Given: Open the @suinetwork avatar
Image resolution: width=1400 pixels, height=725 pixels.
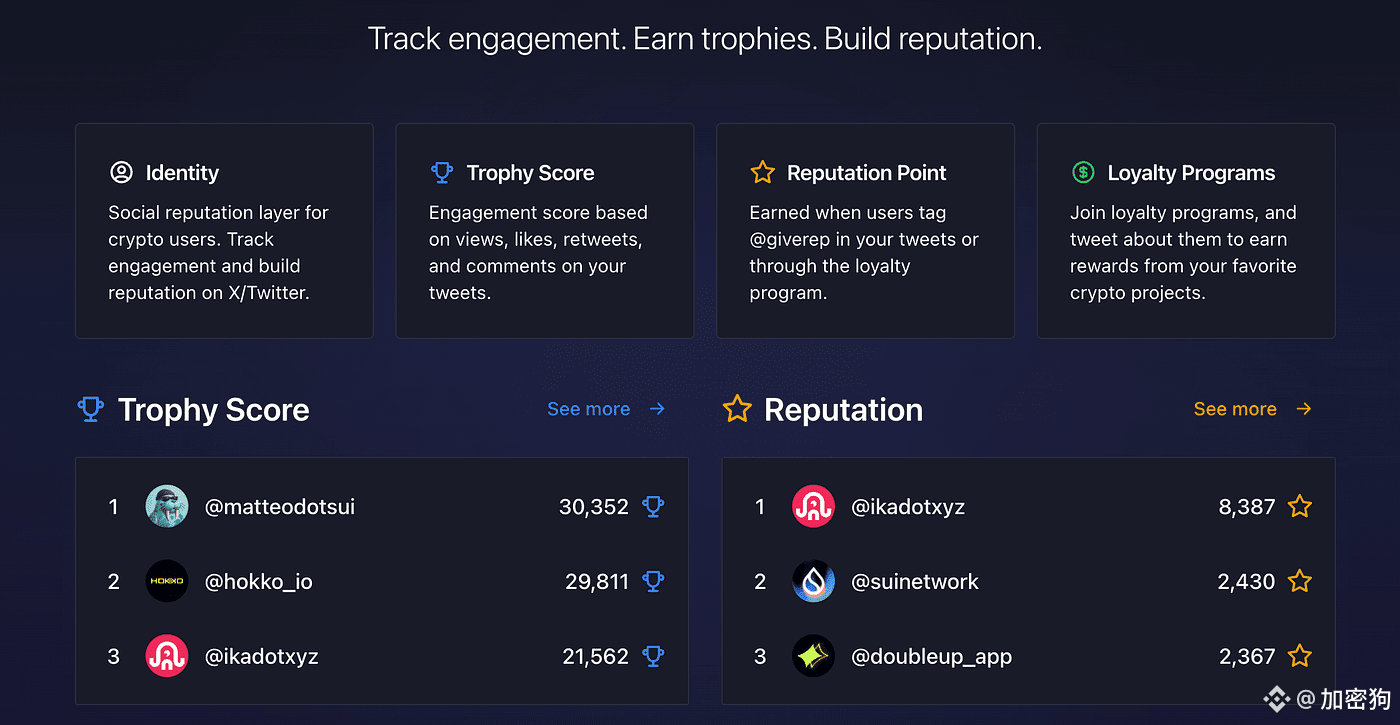Looking at the screenshot, I should pyautogui.click(x=813, y=582).
